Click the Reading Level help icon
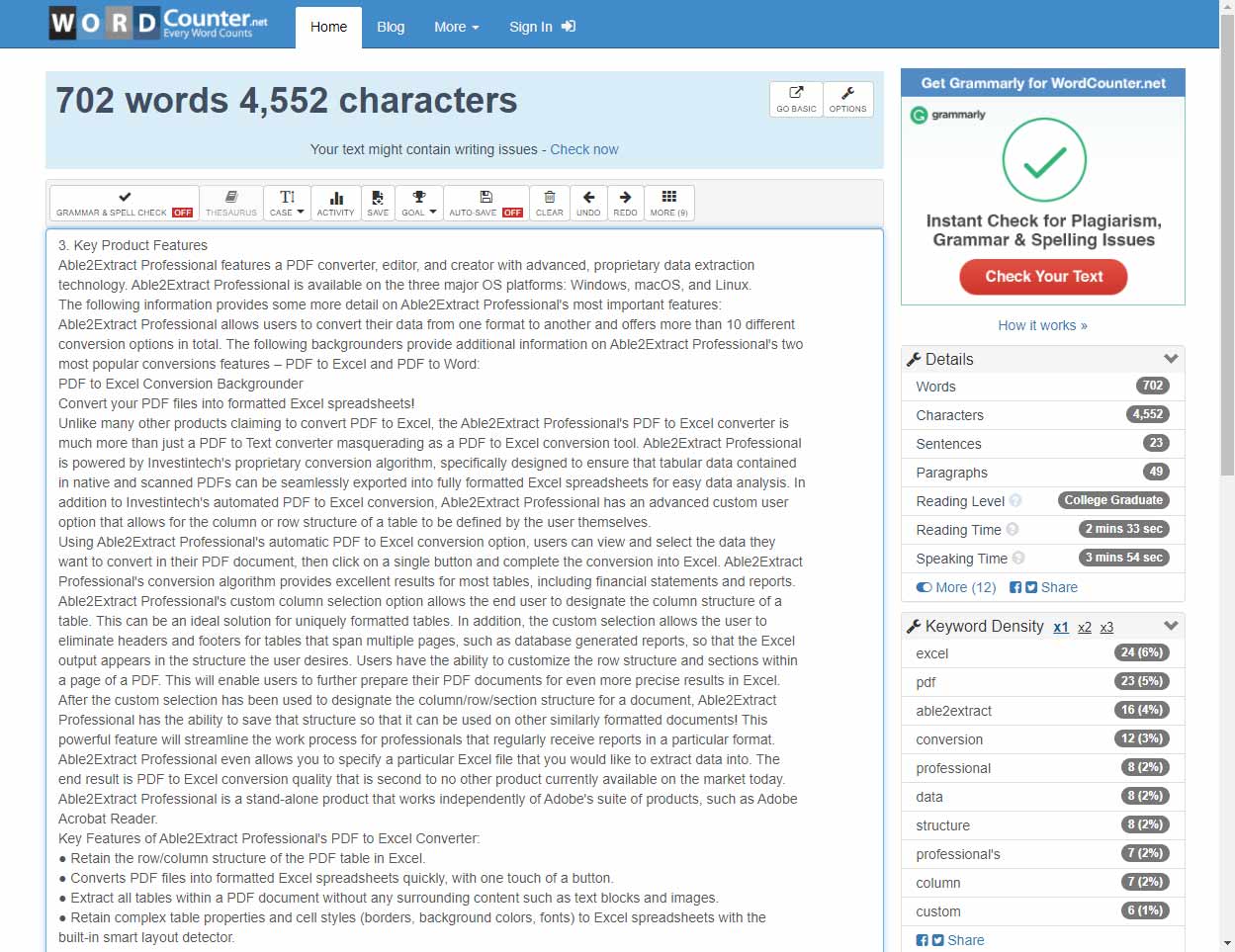This screenshot has width=1235, height=952. coord(1015,501)
